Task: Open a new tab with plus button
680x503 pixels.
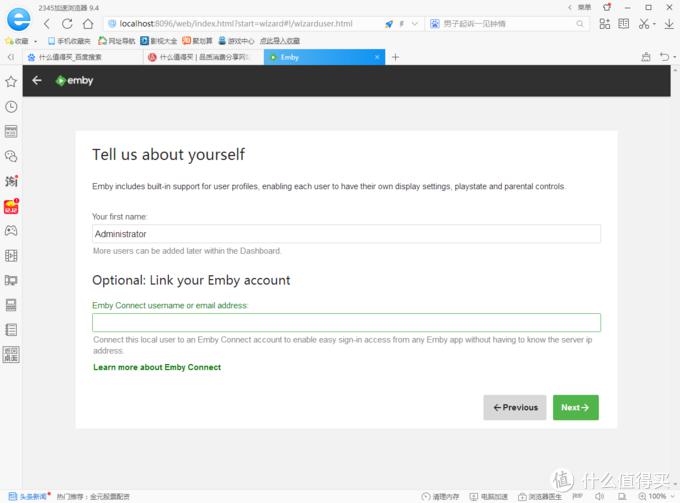Action: coord(395,57)
